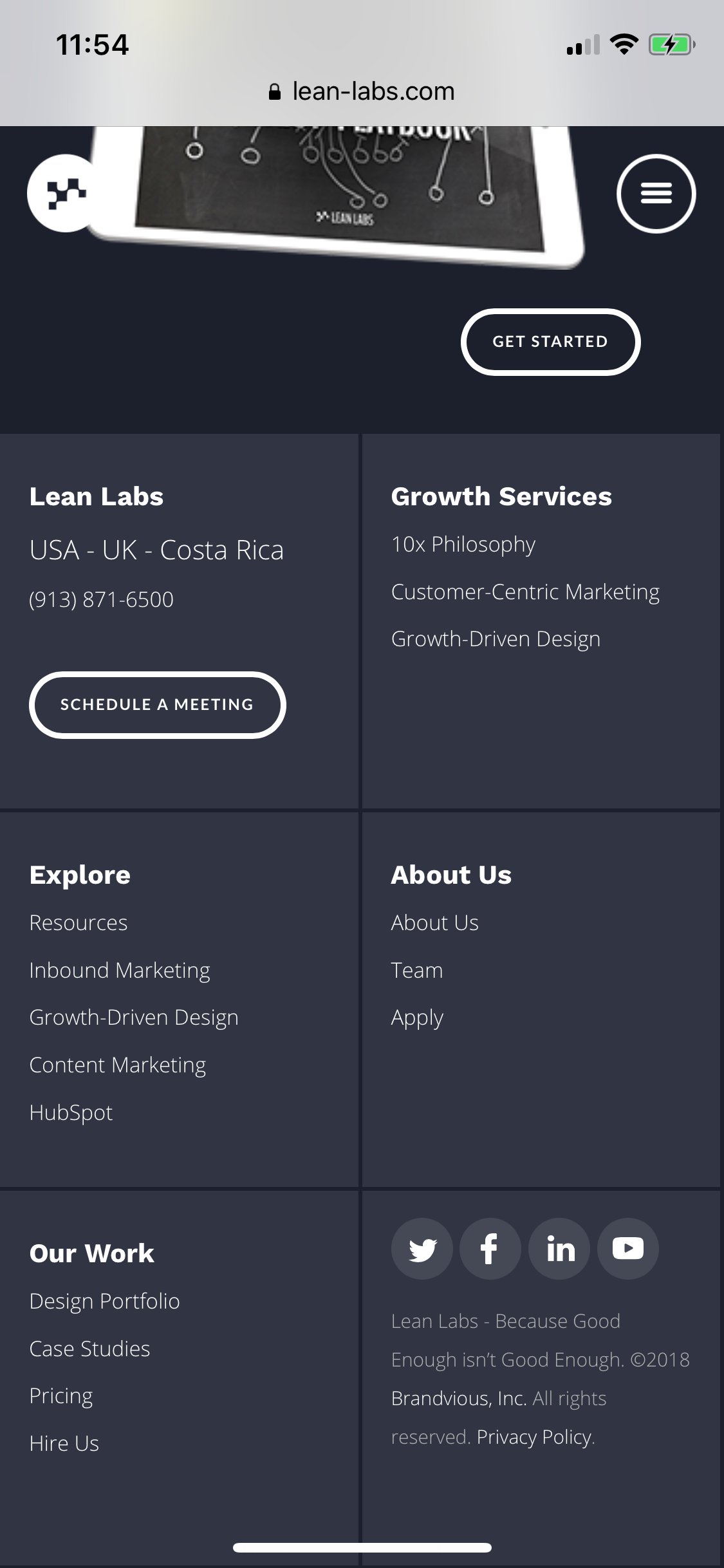Tap the padlock icon in the address bar
724x1568 pixels.
(274, 91)
